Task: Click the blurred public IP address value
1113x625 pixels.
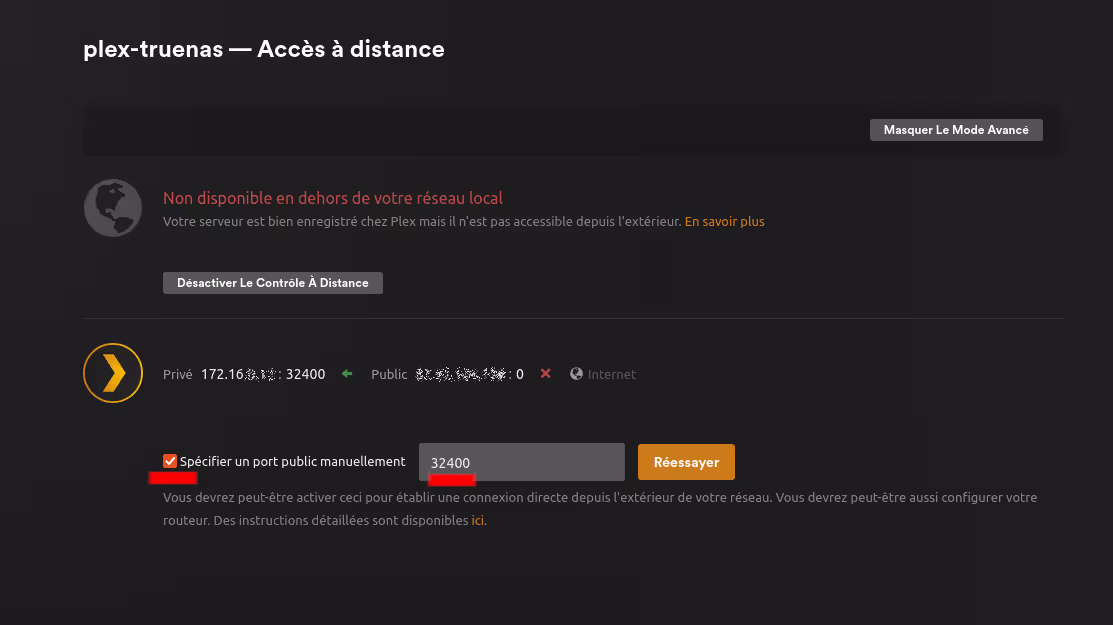Action: tap(462, 374)
